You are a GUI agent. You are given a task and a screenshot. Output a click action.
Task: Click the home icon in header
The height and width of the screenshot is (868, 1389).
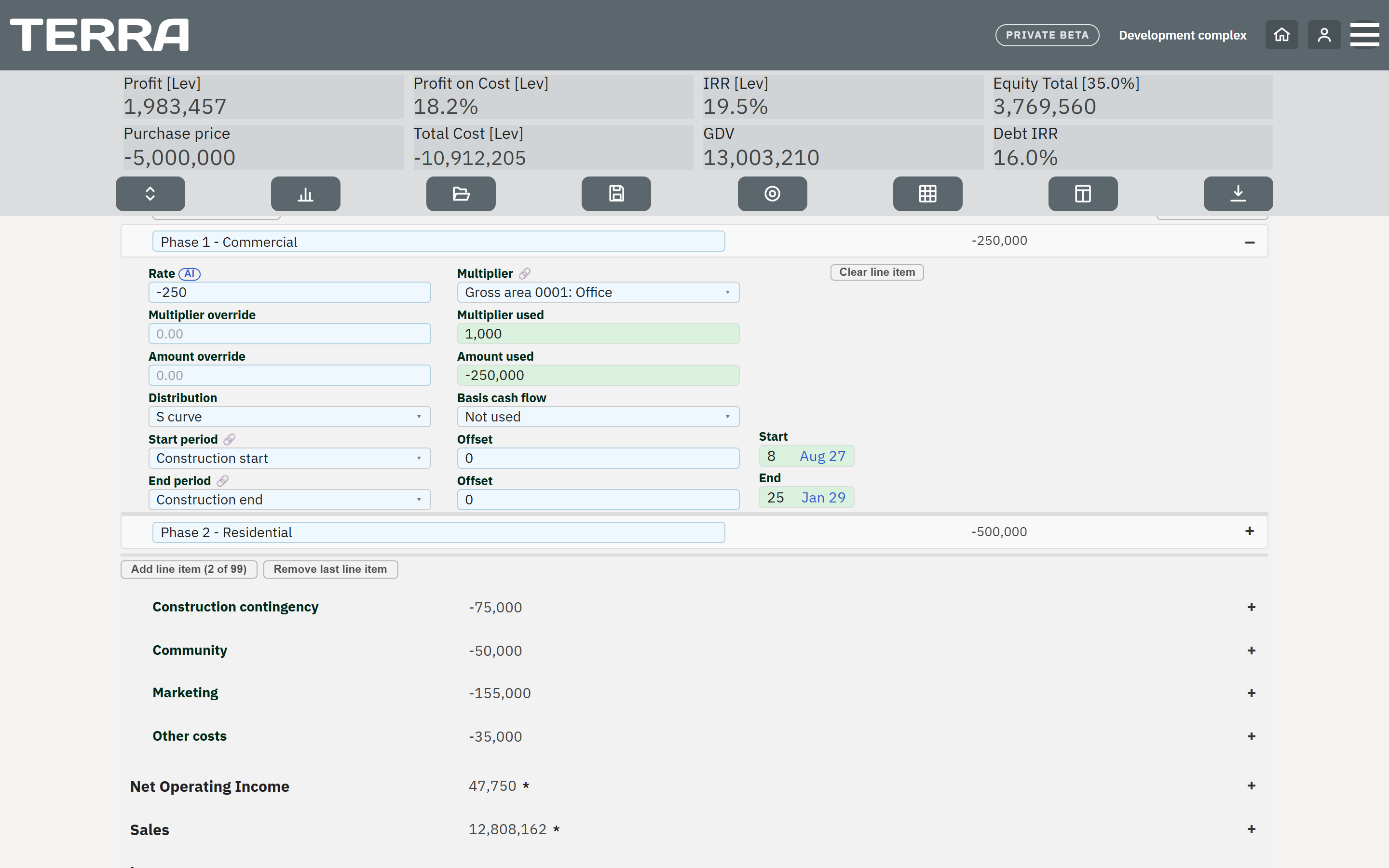point(1281,35)
